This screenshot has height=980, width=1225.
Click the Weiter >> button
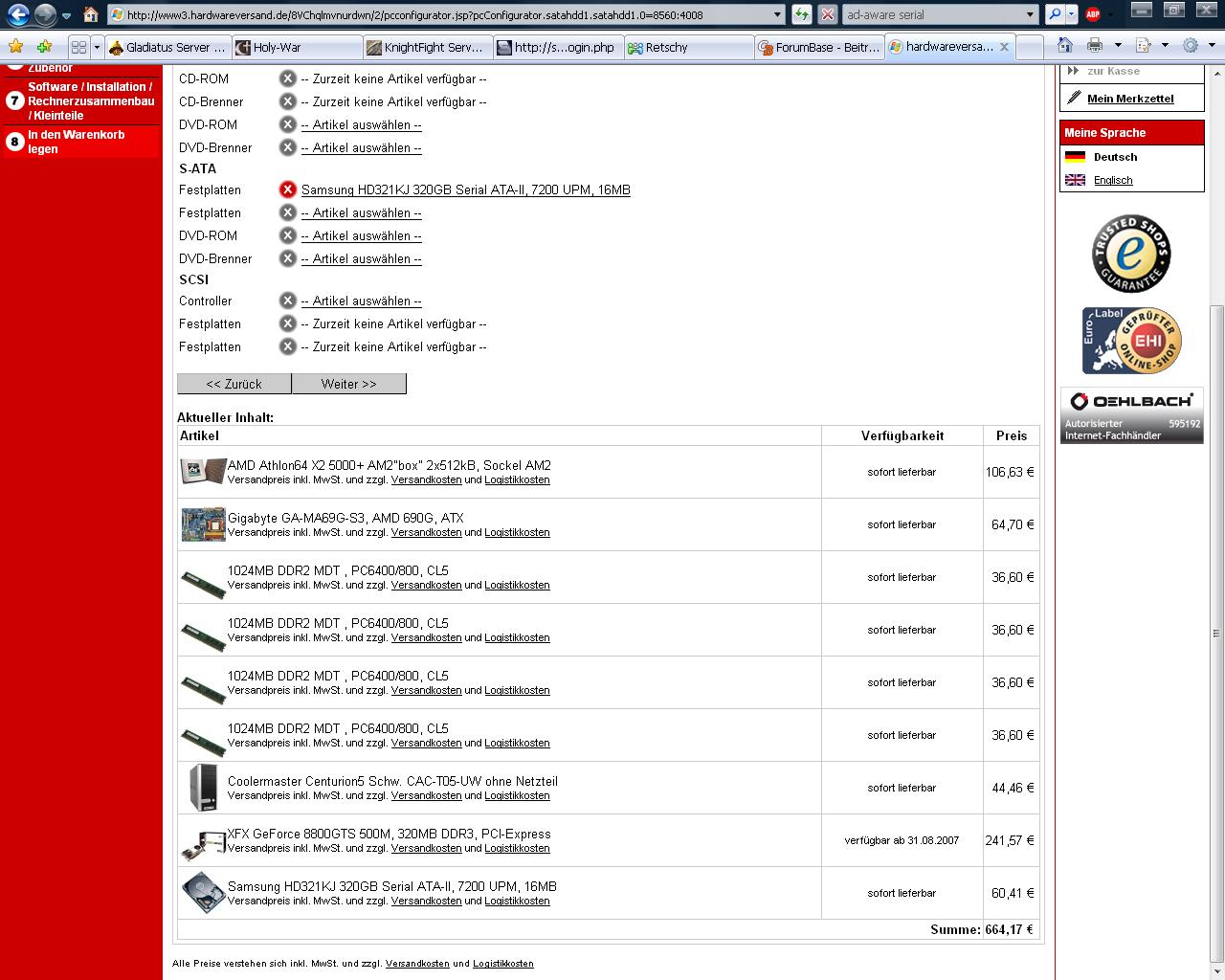pyautogui.click(x=349, y=384)
